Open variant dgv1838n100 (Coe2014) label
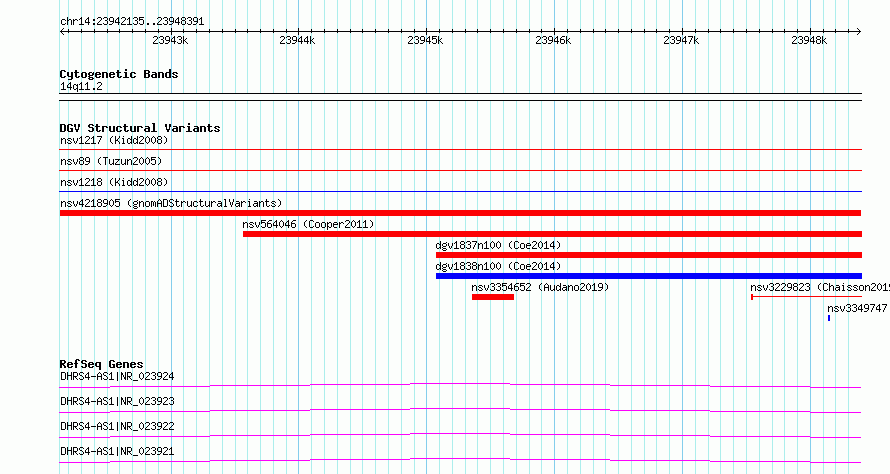The height and width of the screenshot is (474, 890). [x=498, y=266]
